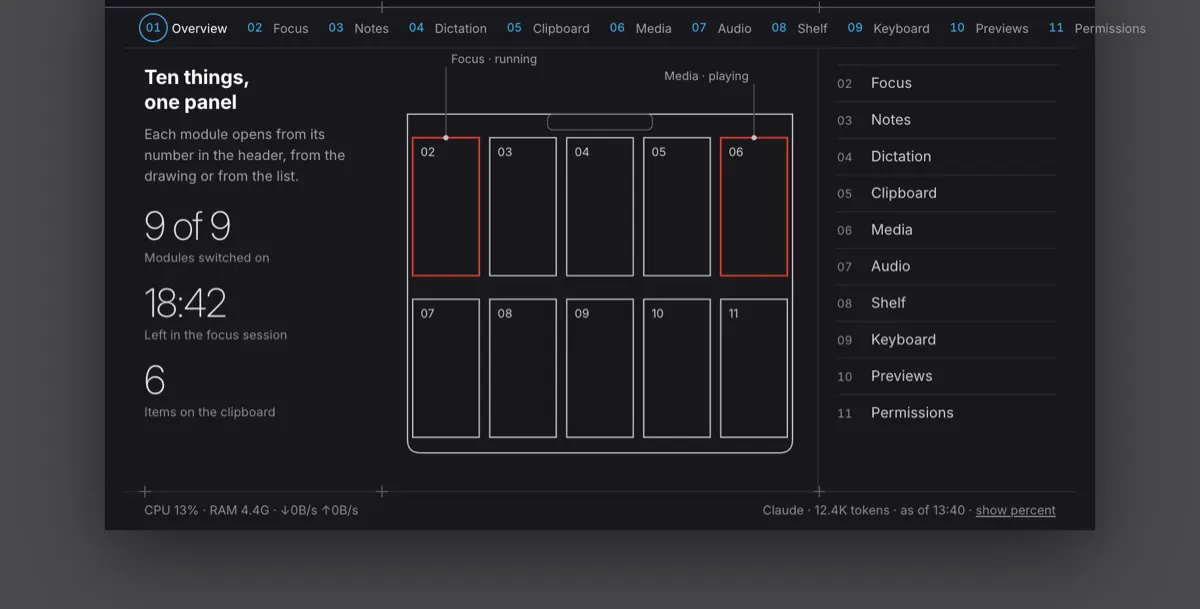Open Permissions from the right-hand list
1200x609 pixels.
point(946,413)
